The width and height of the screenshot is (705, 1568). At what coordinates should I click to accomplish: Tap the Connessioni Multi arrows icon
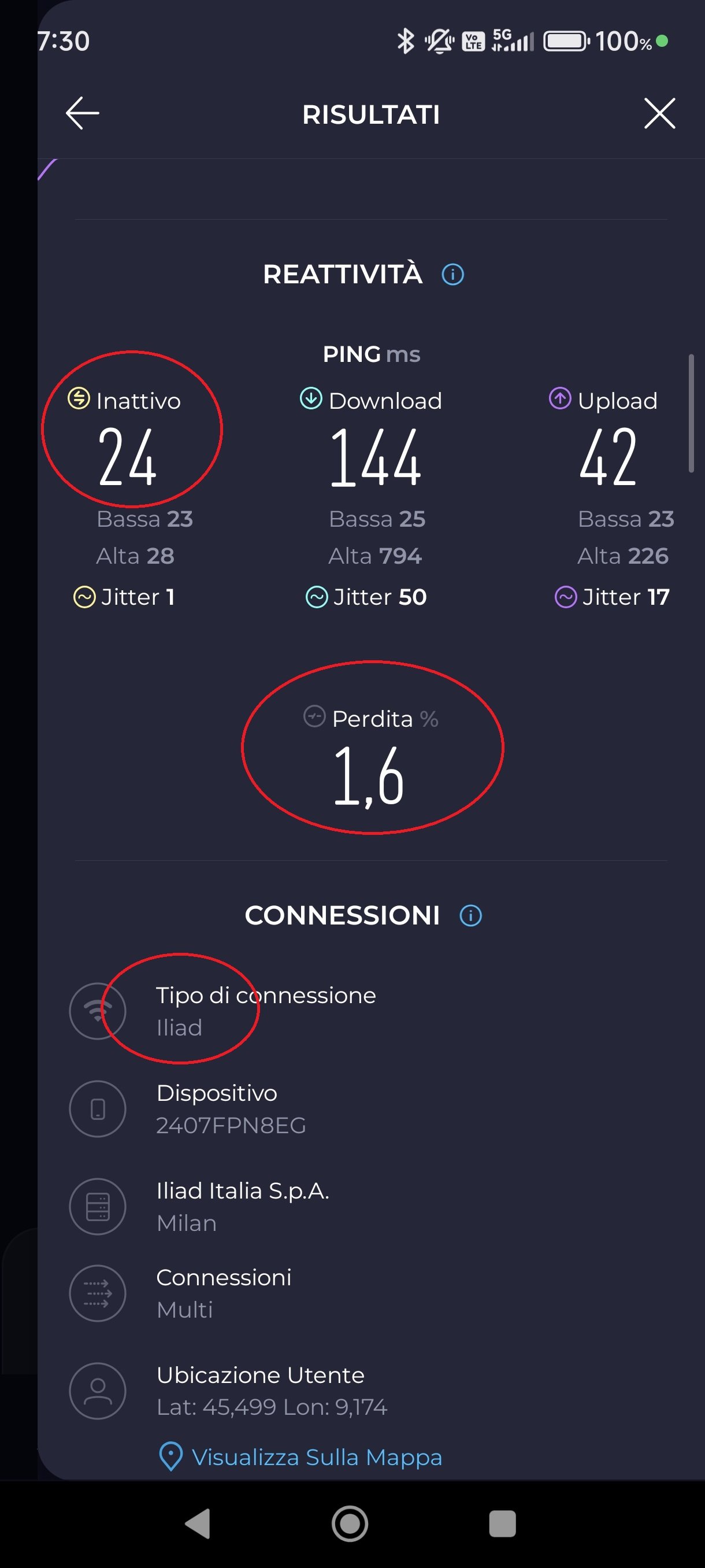pos(97,1293)
